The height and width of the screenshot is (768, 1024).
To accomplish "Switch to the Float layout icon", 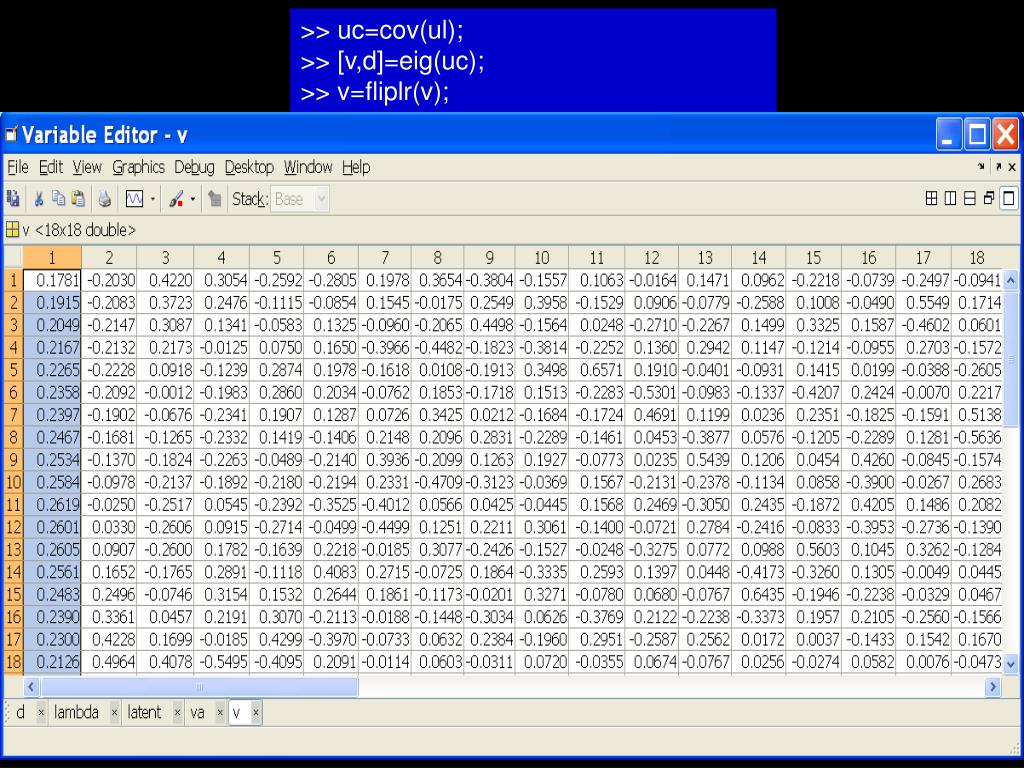I will (x=989, y=199).
